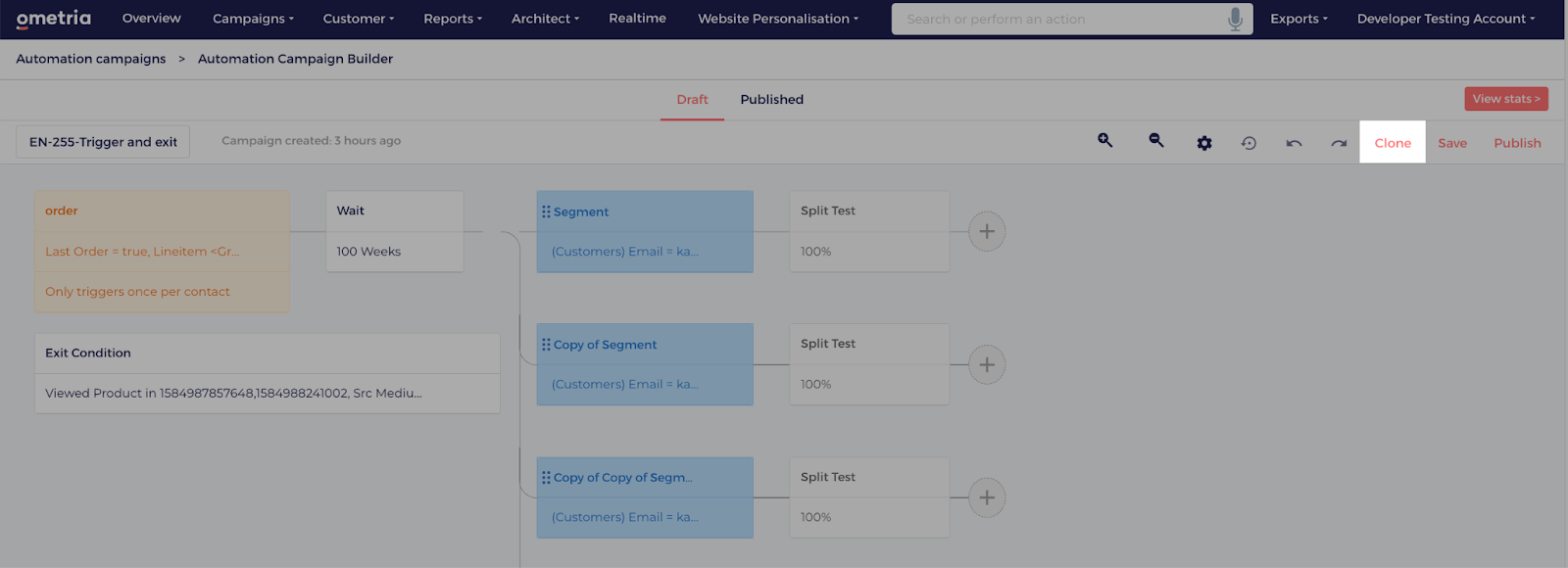Screen dimensions: 1568x568
Task: Add node after first Split Test
Action: point(987,232)
